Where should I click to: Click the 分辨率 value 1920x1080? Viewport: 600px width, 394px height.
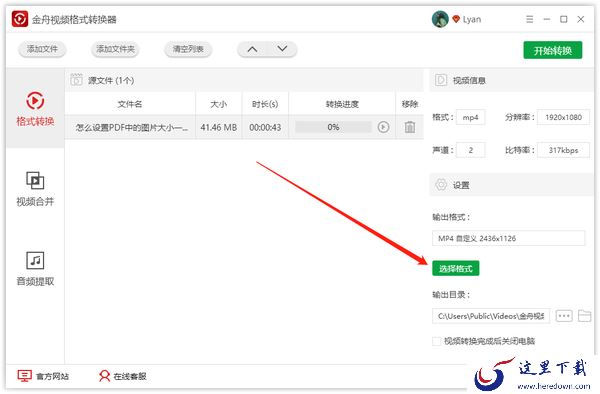(x=563, y=117)
